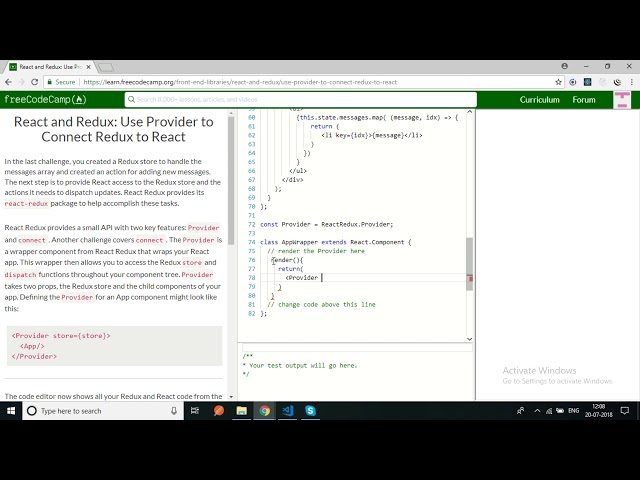This screenshot has height=480, width=640.
Task: Click the blue square Chrome extension icon
Action: click(587, 82)
